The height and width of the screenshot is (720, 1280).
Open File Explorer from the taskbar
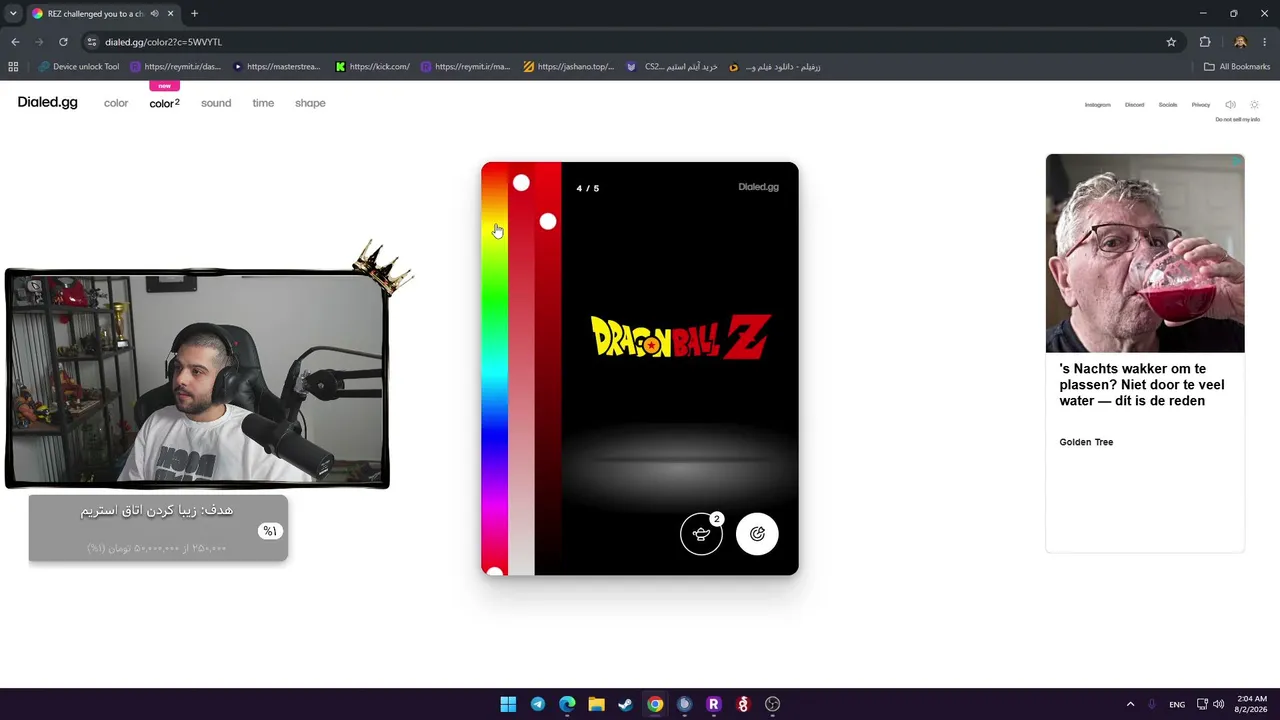click(596, 704)
